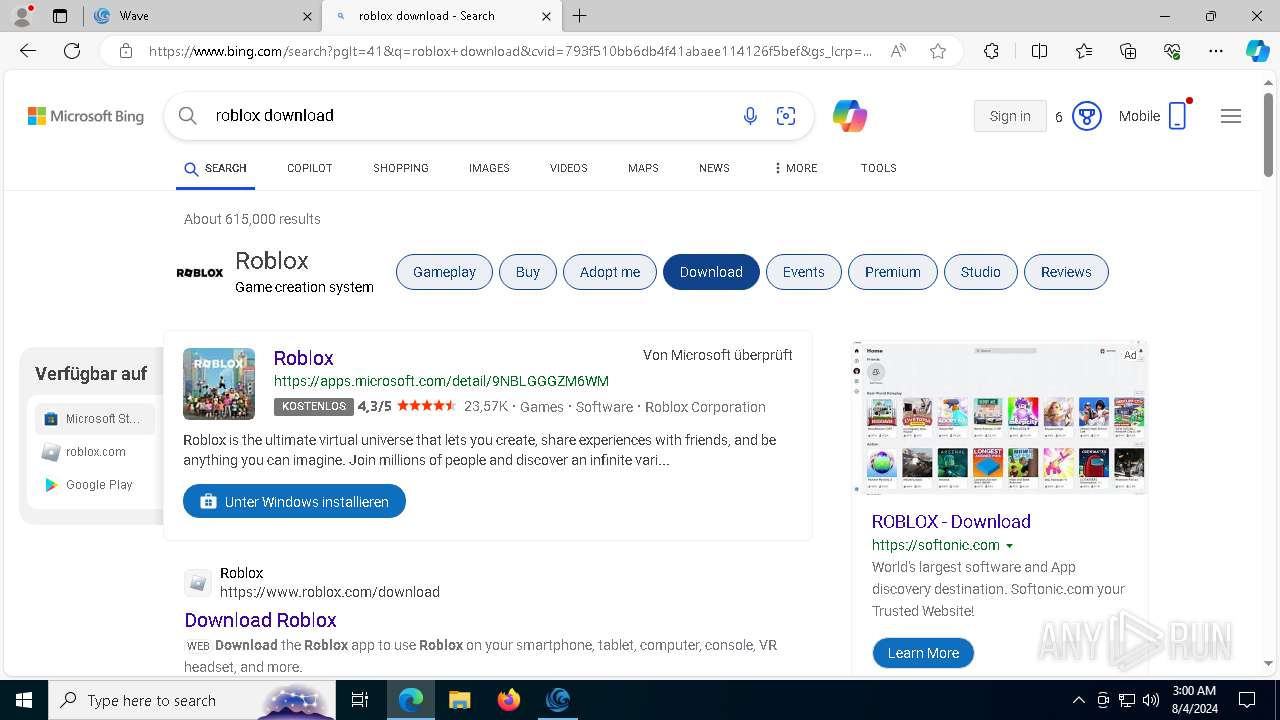The height and width of the screenshot is (720, 1280).
Task: Open the Favorites list icon
Action: point(1084,51)
